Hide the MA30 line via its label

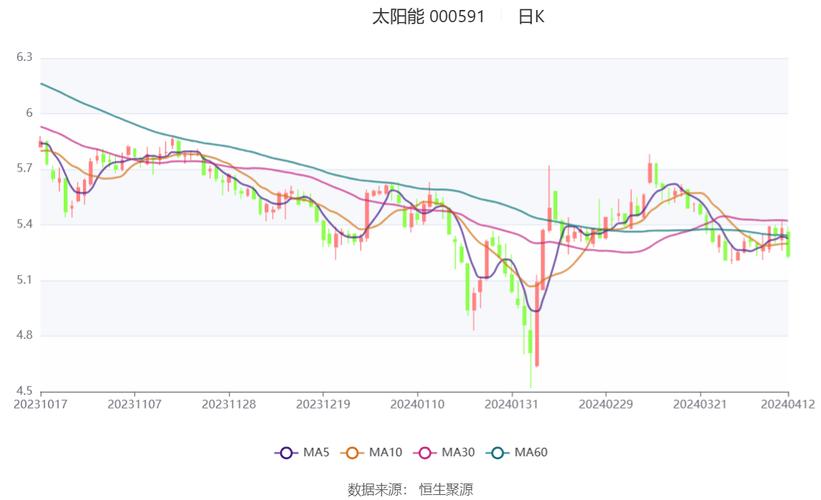coord(458,452)
